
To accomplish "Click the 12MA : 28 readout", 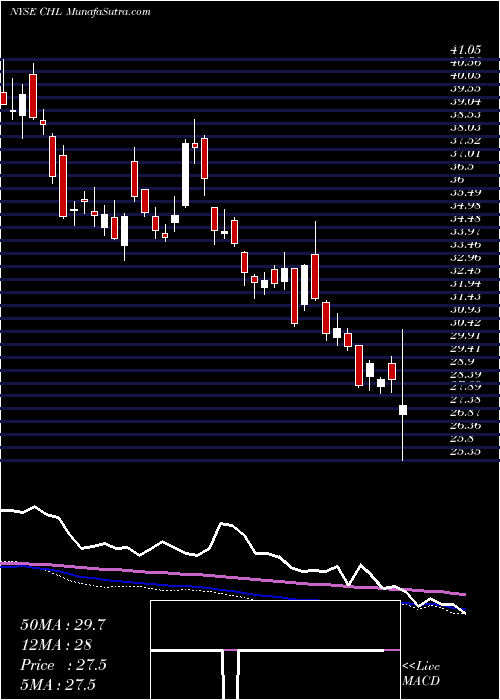I will (56, 645).
